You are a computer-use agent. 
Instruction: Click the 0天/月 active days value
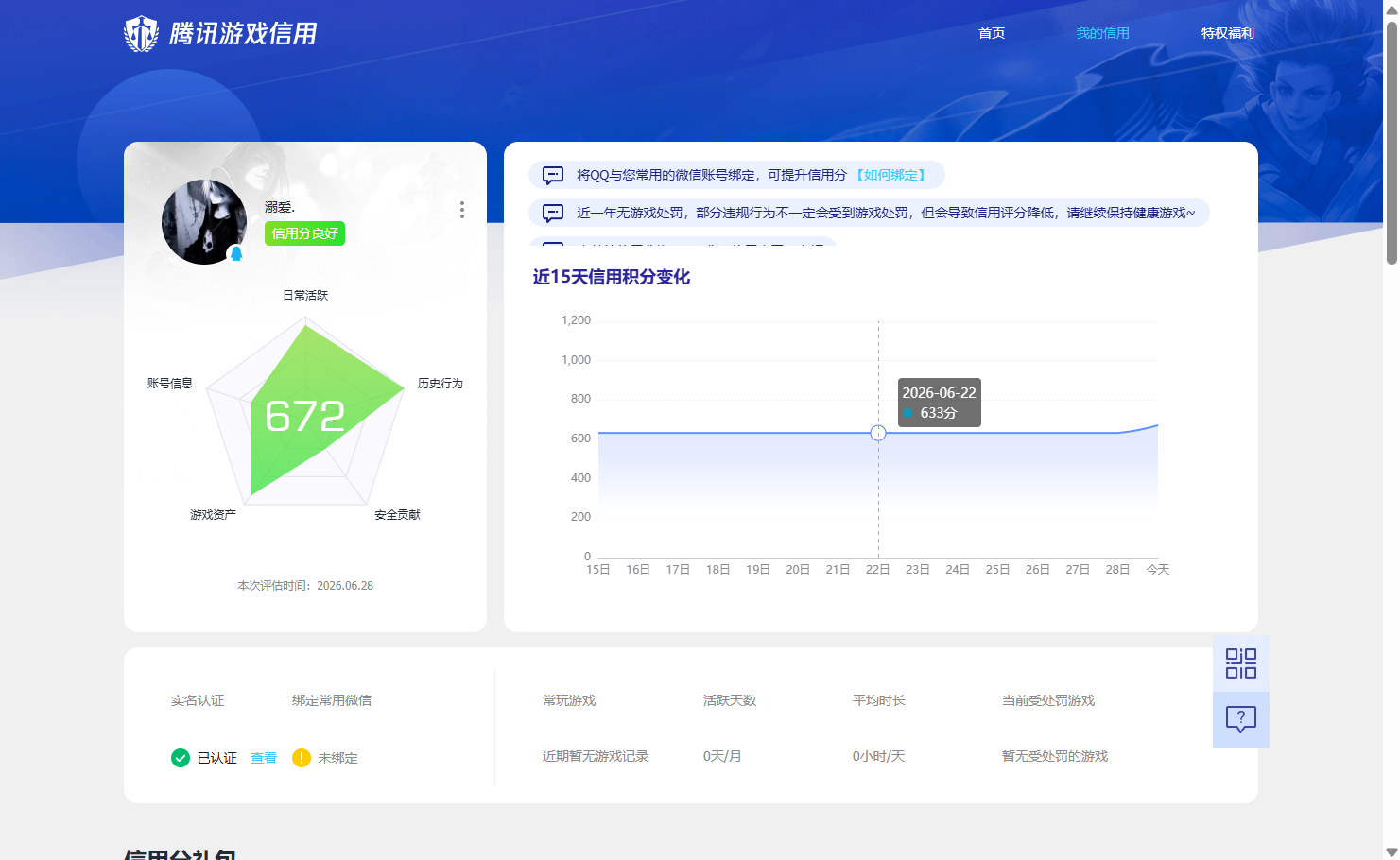(722, 756)
